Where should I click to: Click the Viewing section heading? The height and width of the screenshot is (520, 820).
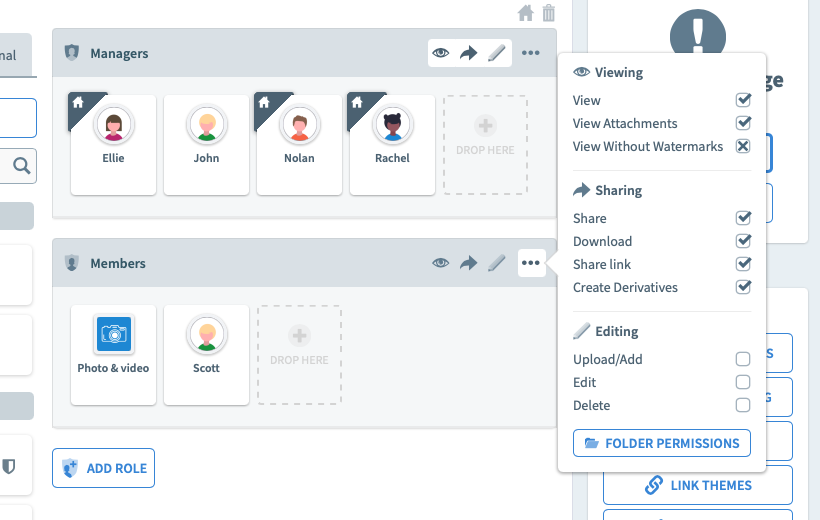pos(619,72)
